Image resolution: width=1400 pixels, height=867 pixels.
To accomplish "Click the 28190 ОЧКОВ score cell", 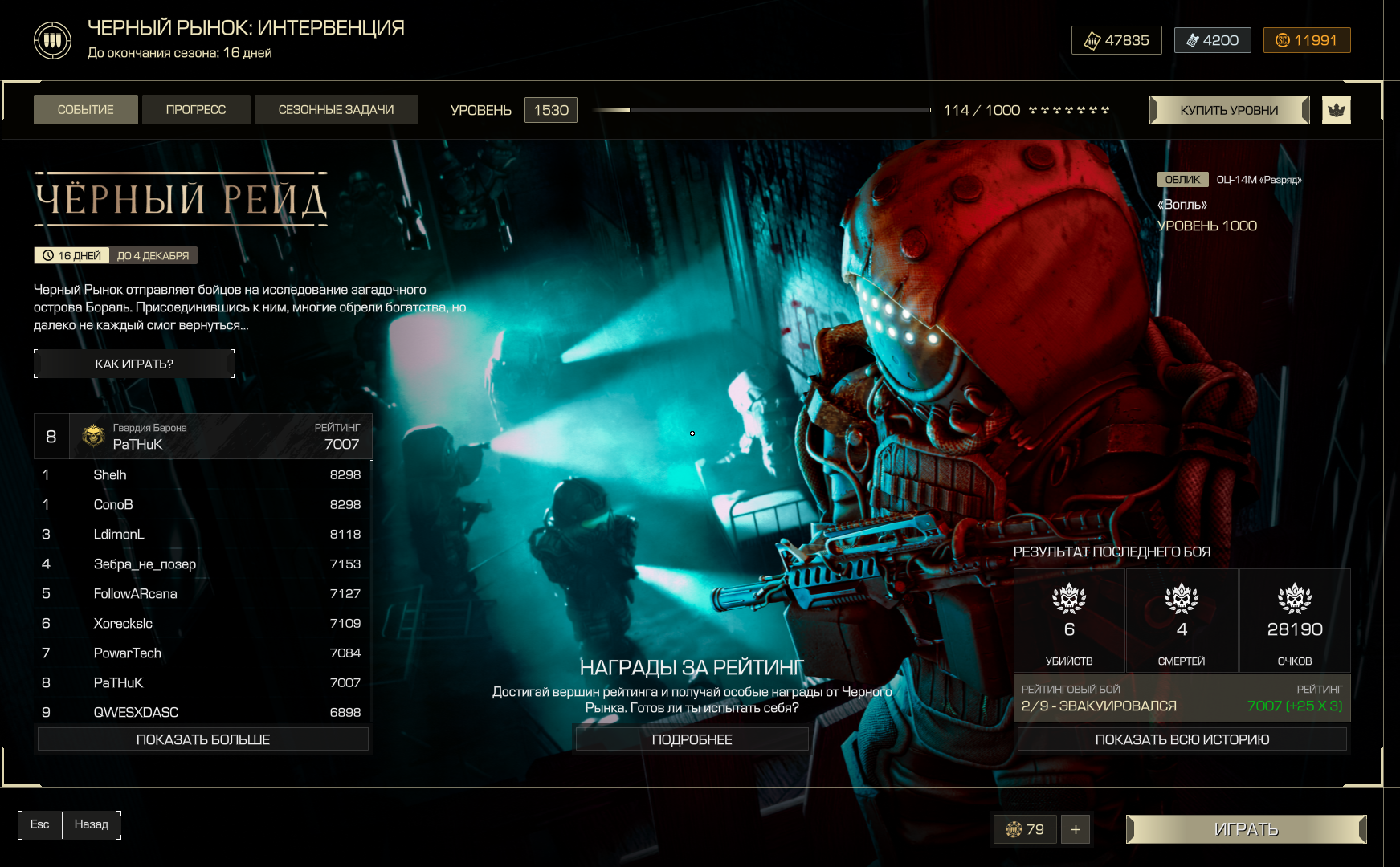I will point(1295,620).
